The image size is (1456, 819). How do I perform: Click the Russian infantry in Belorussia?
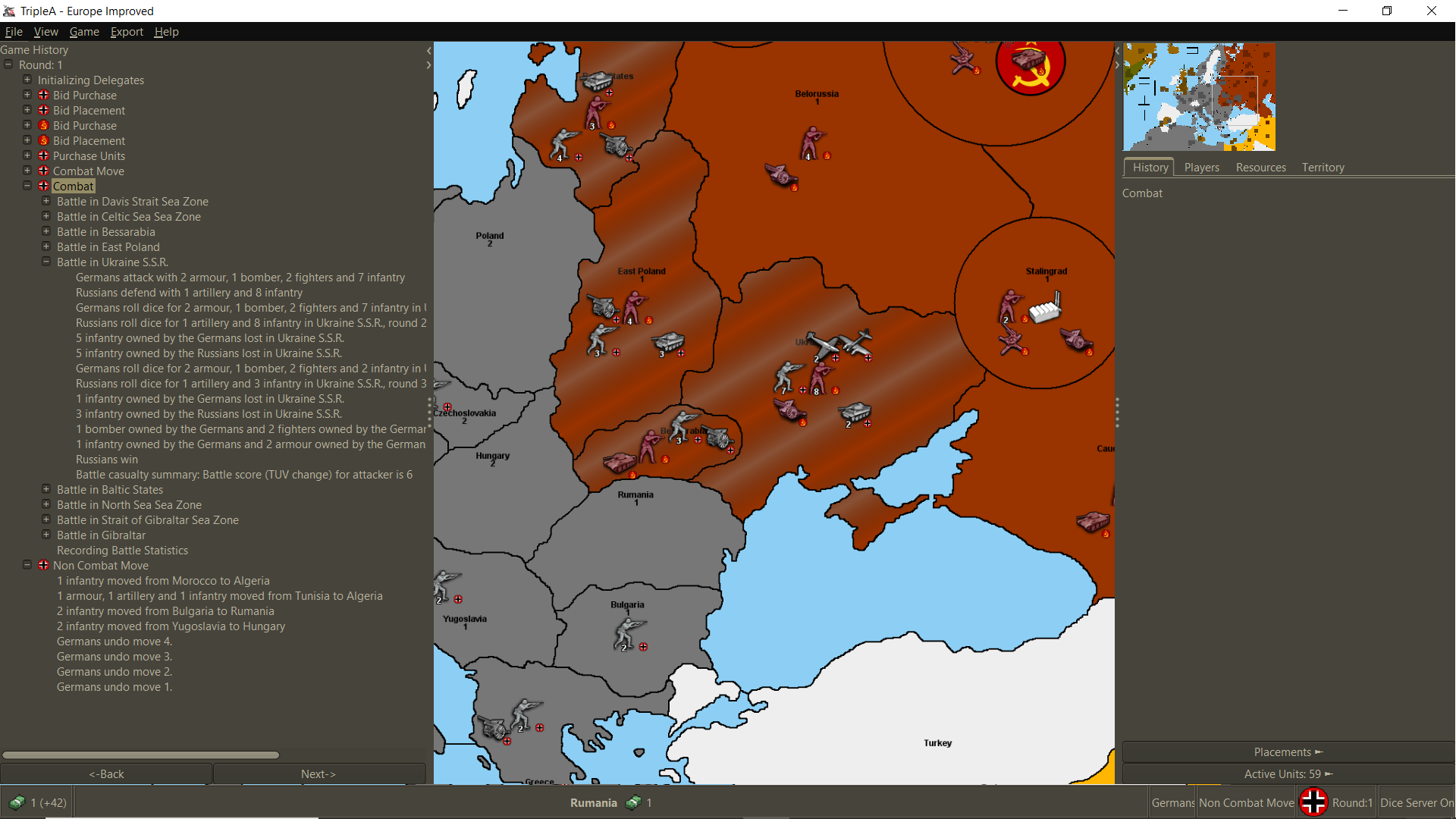coord(812,143)
